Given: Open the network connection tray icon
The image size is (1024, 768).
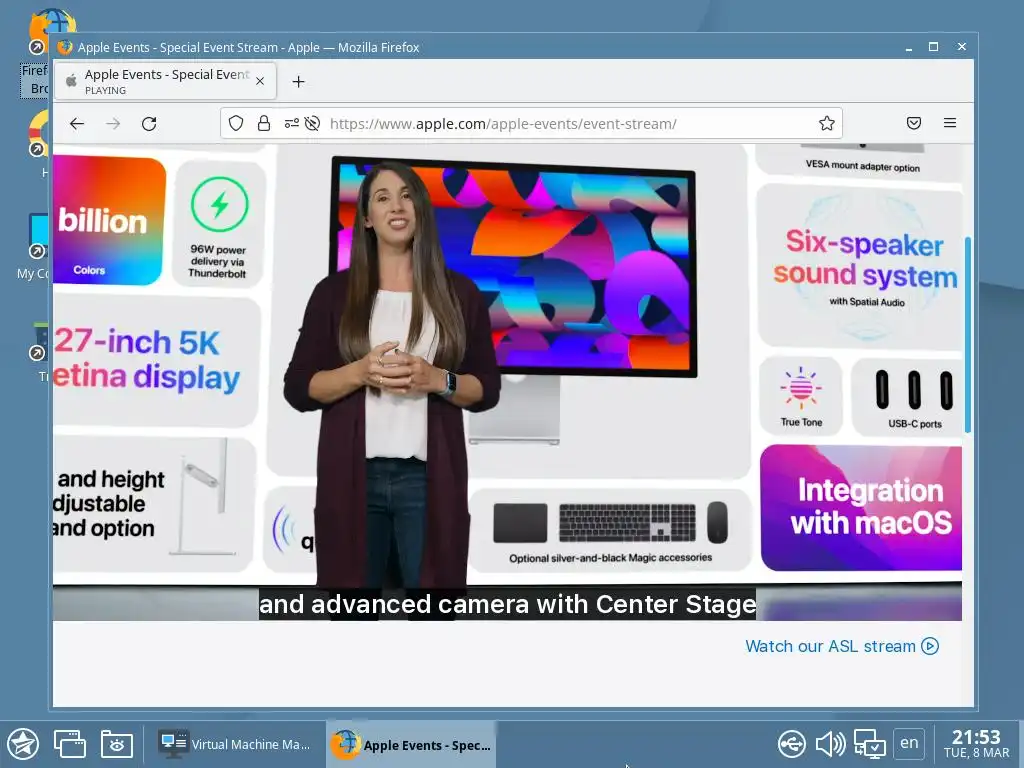Looking at the screenshot, I should pos(869,744).
